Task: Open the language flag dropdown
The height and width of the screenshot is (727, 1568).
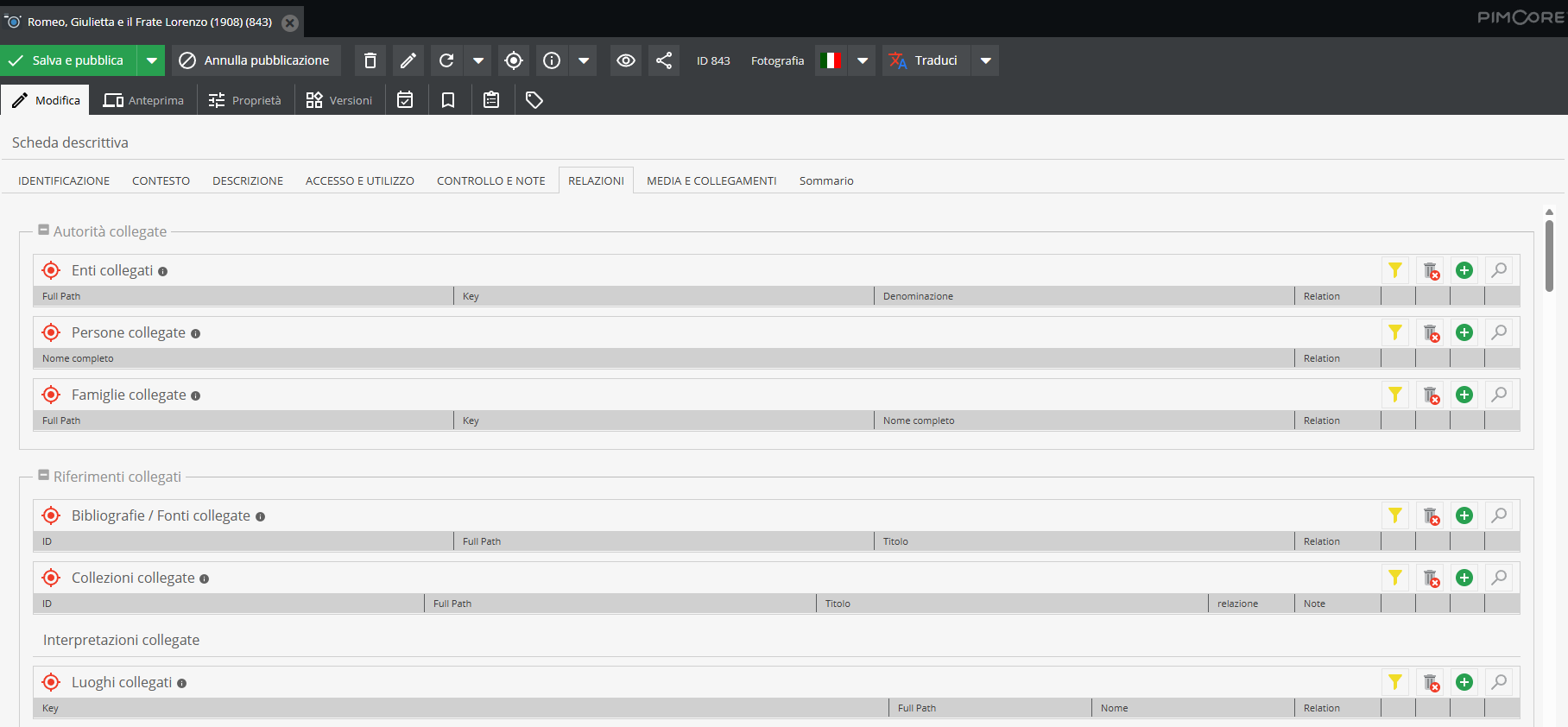Action: point(863,60)
